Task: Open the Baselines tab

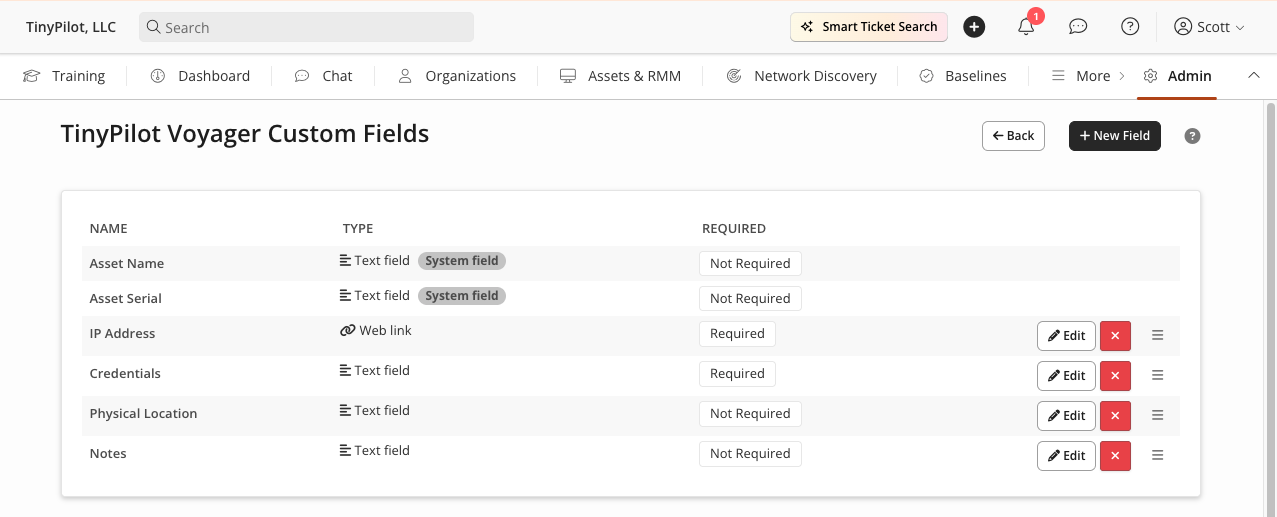Action: click(x=962, y=76)
